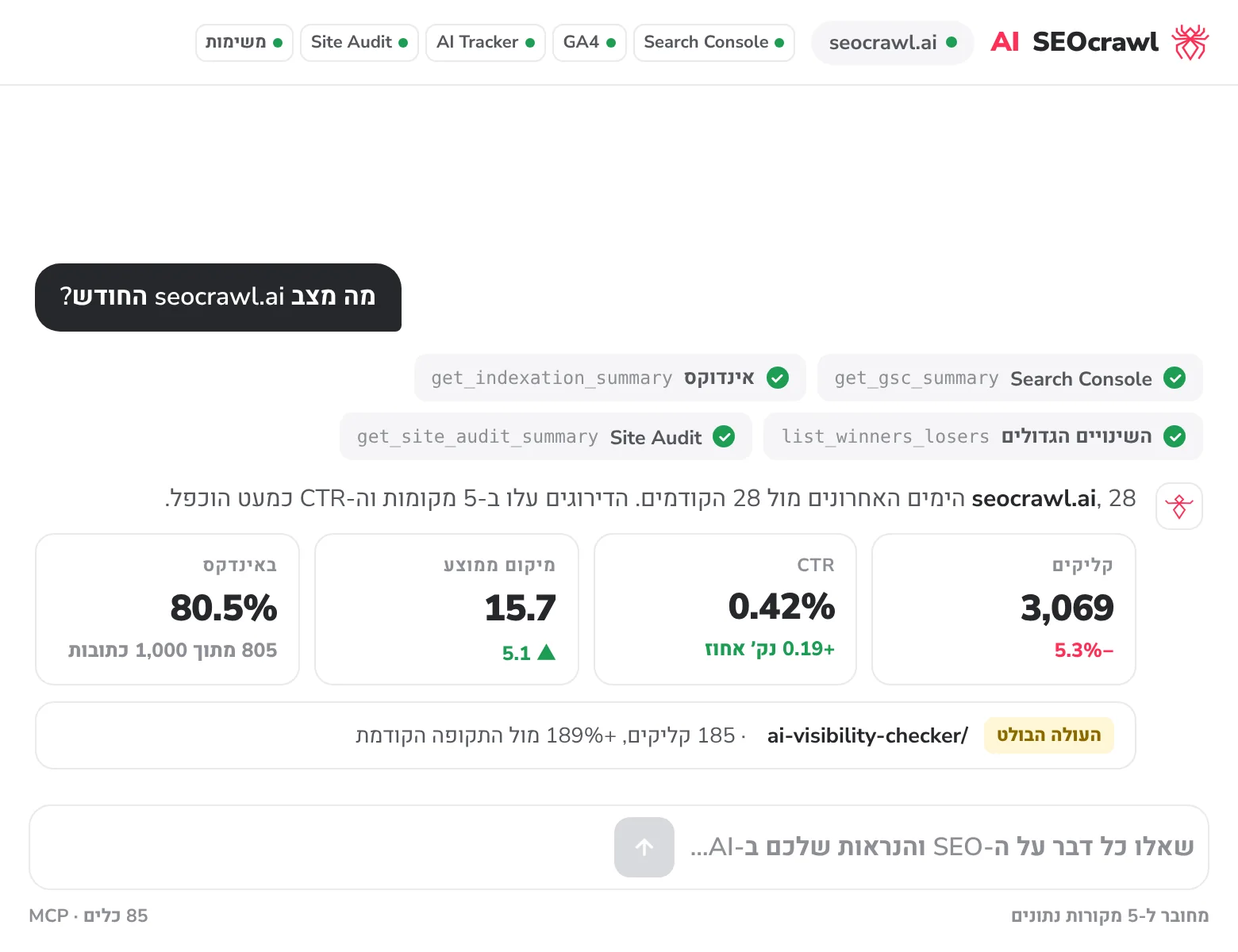
Task: Expand the get_gsc_summary Search Console tool chip
Action: click(1009, 378)
